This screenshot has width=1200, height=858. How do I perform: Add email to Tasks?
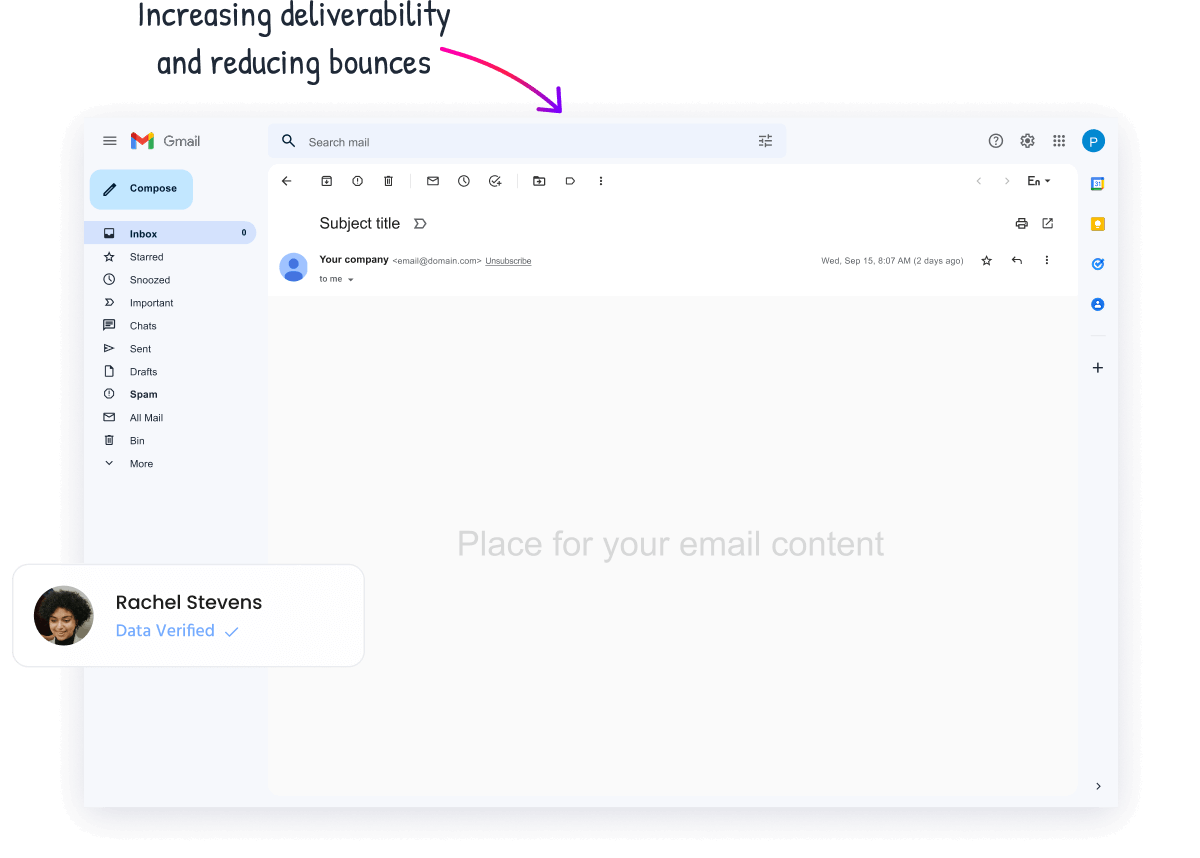tap(495, 181)
